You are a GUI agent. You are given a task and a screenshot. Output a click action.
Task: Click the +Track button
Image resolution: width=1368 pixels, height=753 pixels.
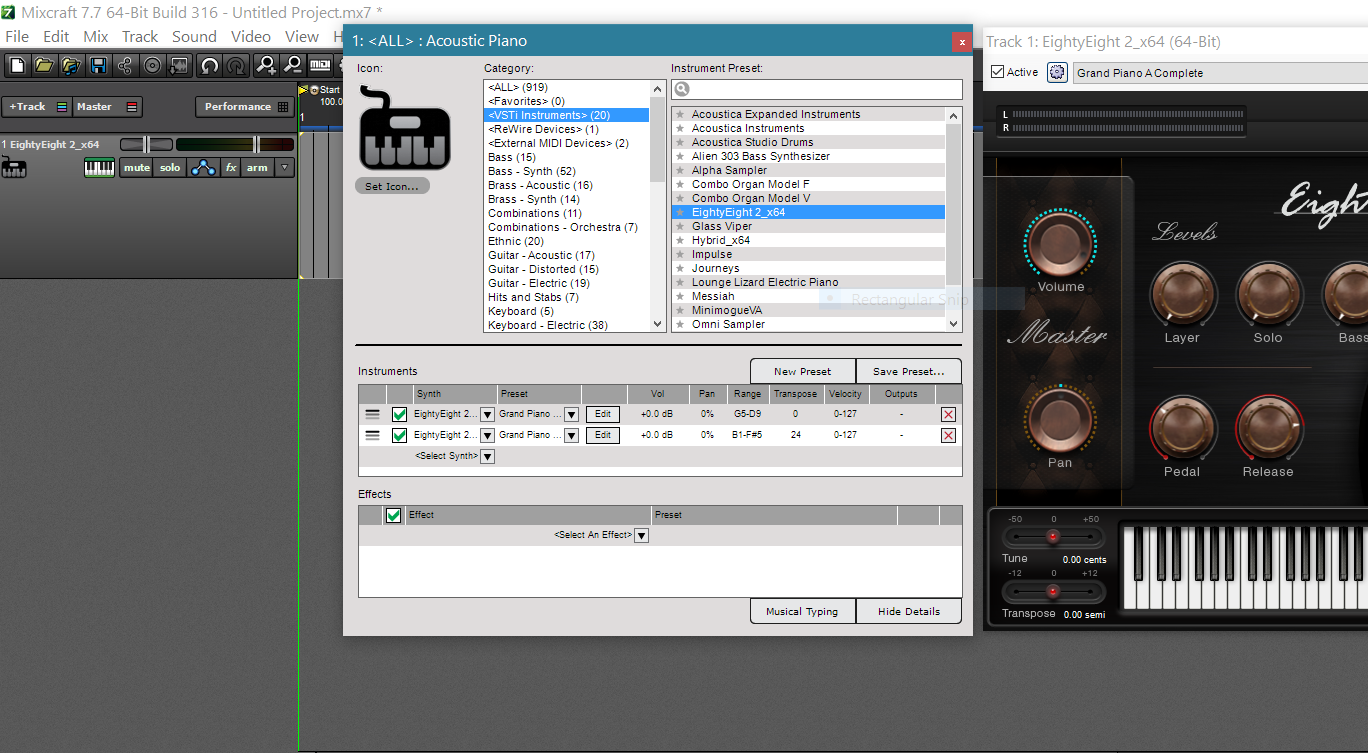(x=37, y=107)
